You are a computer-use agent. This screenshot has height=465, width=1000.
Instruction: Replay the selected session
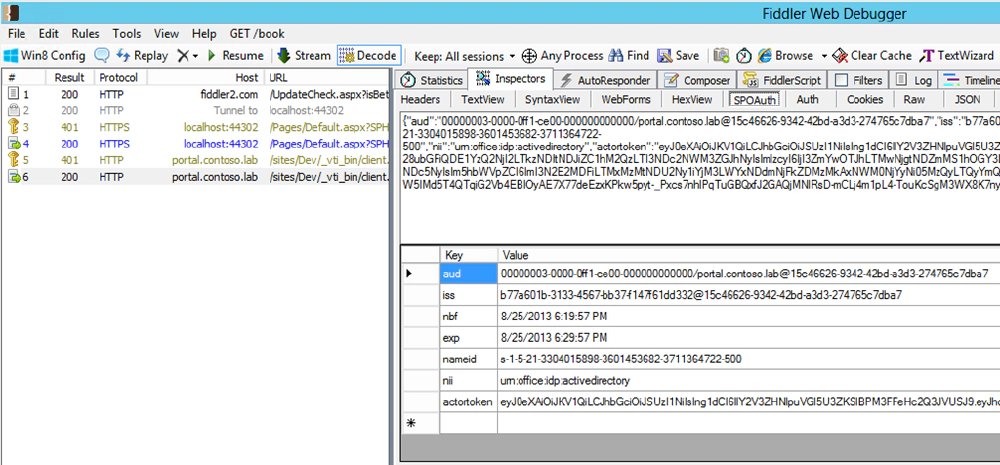[142, 55]
